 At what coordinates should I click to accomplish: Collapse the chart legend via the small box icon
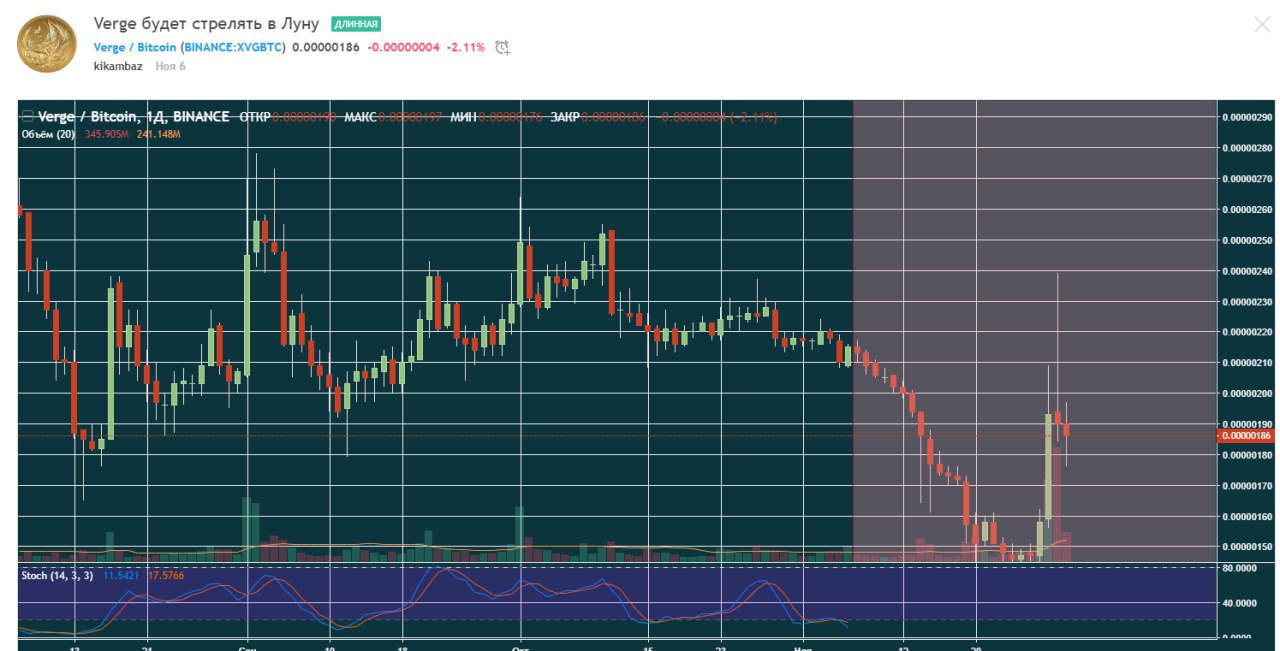28,117
